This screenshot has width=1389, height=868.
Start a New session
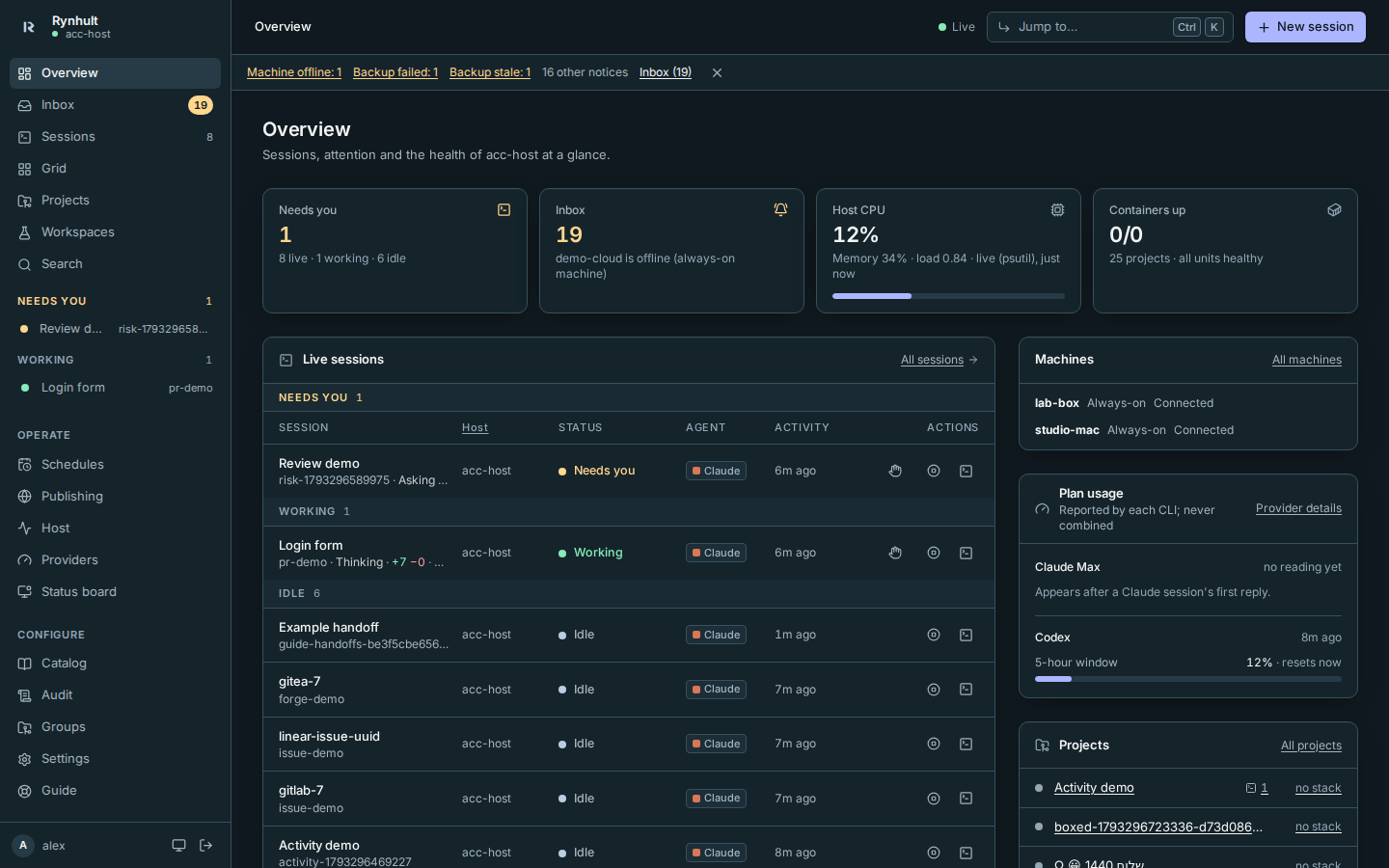[1305, 27]
